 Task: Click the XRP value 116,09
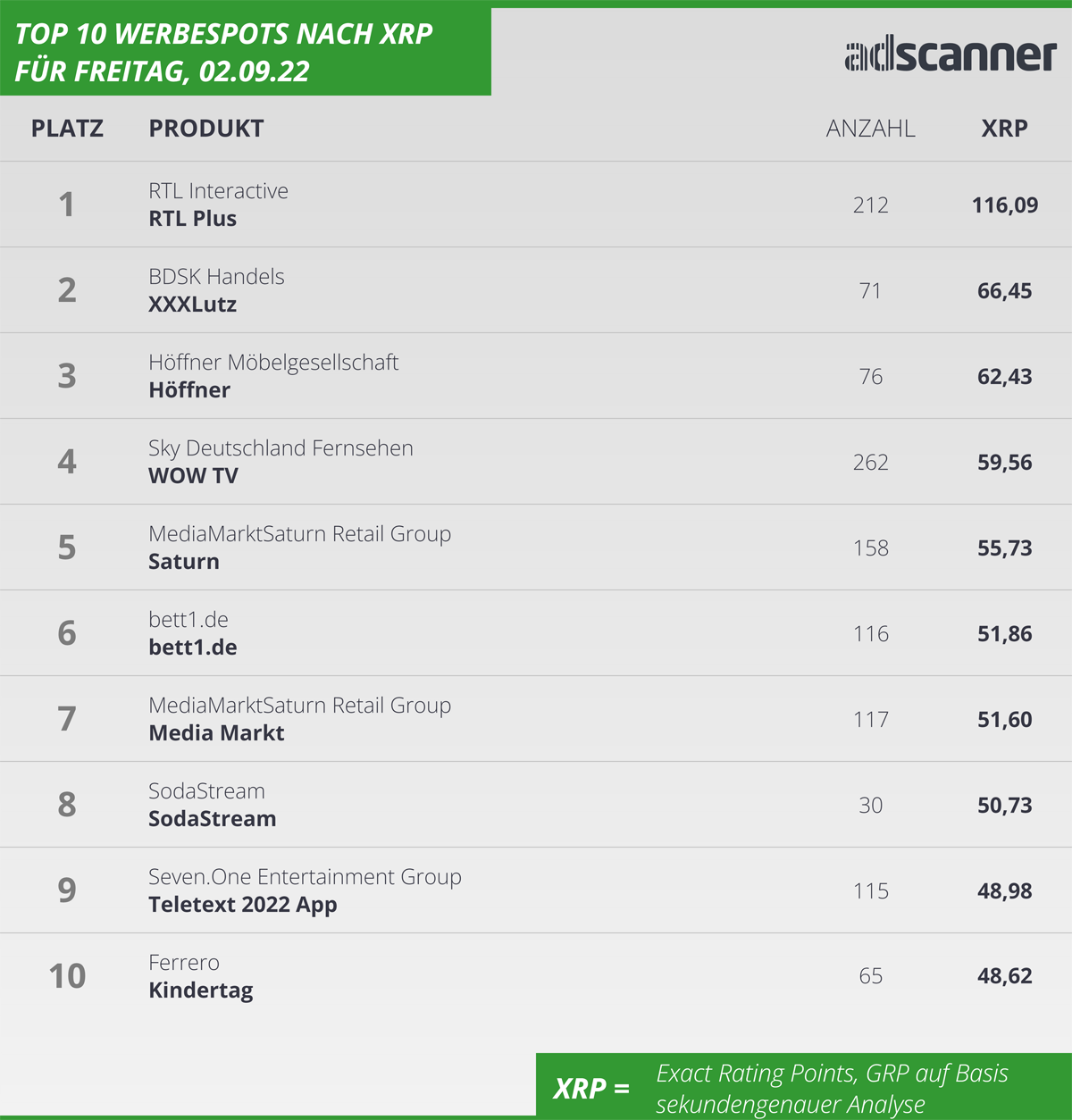point(1005,205)
